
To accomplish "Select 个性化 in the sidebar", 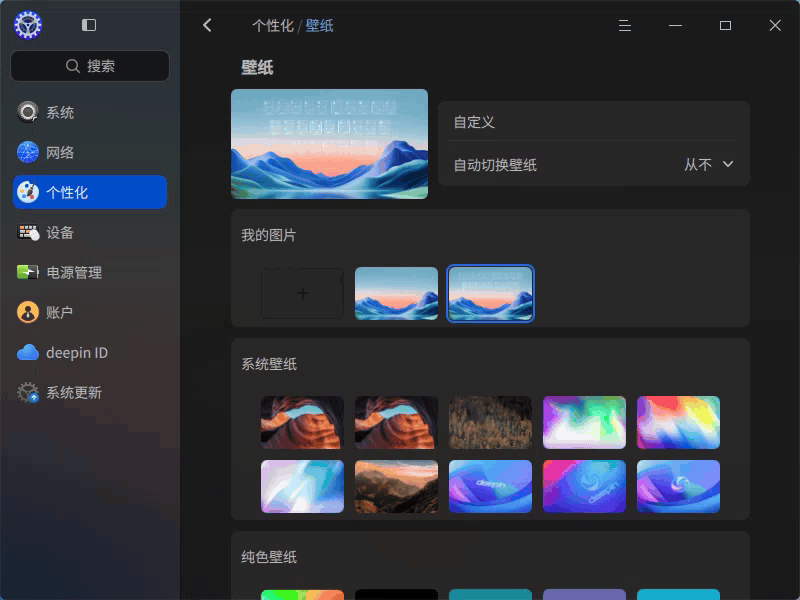I will (x=90, y=192).
